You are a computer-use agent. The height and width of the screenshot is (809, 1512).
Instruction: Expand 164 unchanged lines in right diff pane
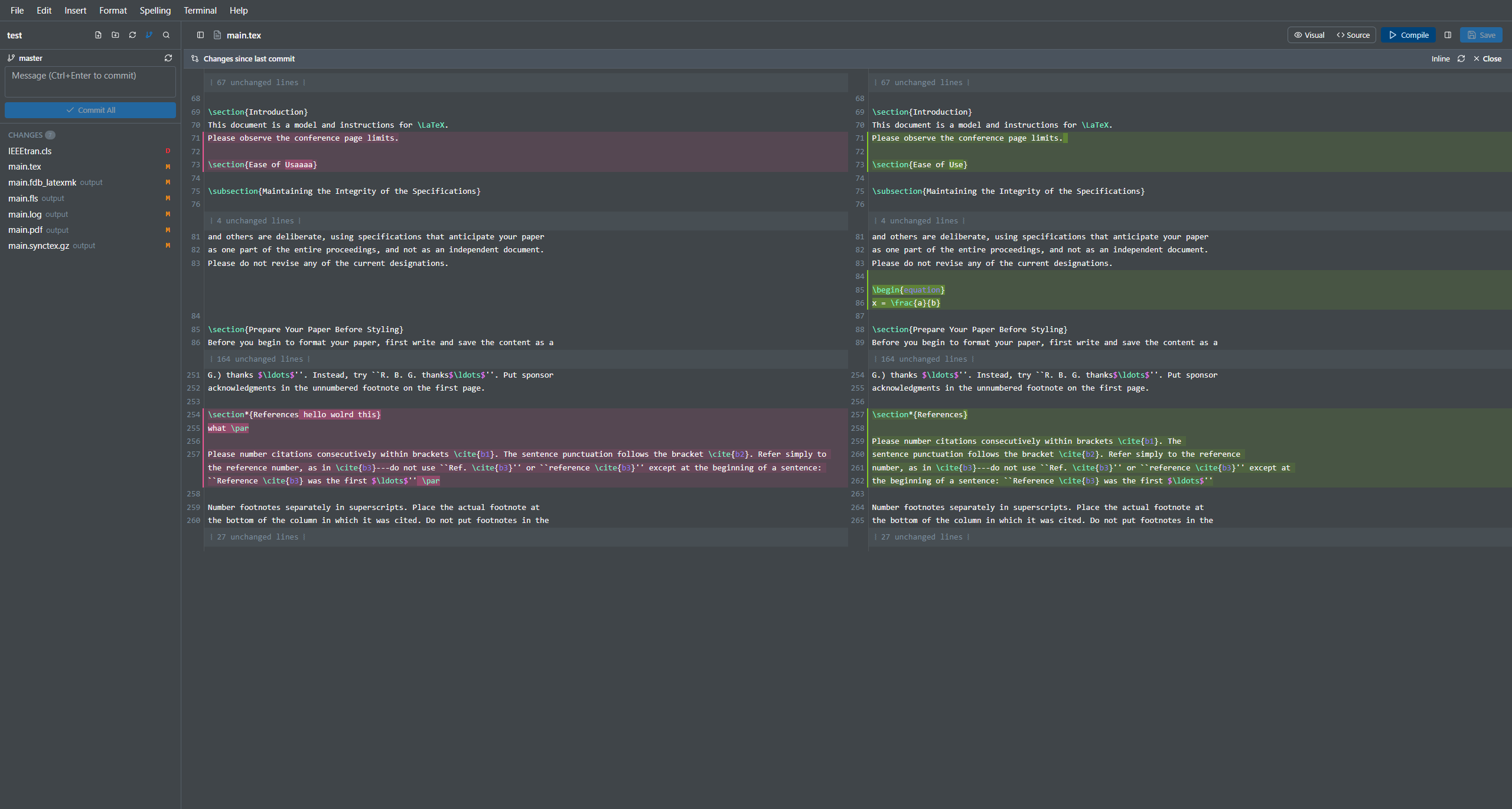coord(924,359)
